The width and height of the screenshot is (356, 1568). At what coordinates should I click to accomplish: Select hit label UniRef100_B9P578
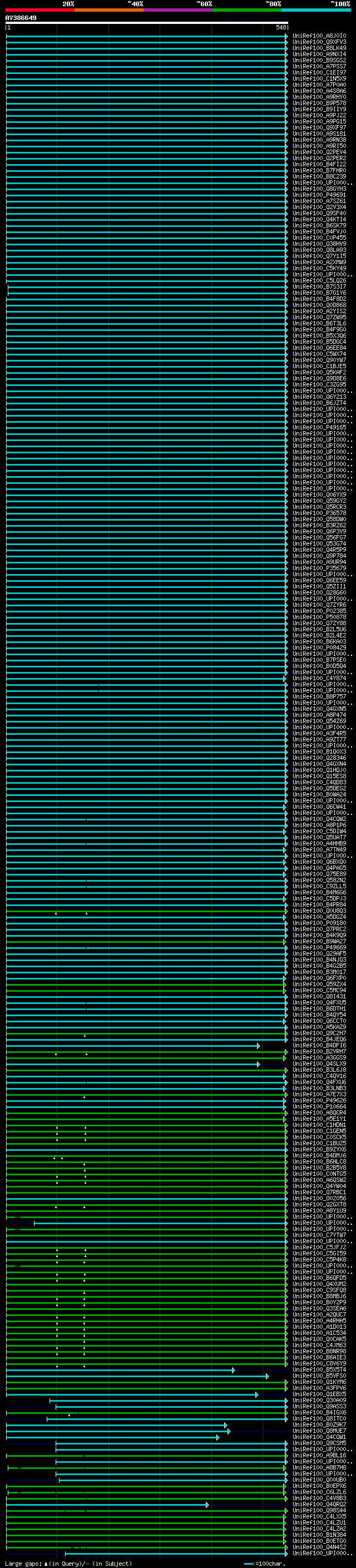(319, 103)
